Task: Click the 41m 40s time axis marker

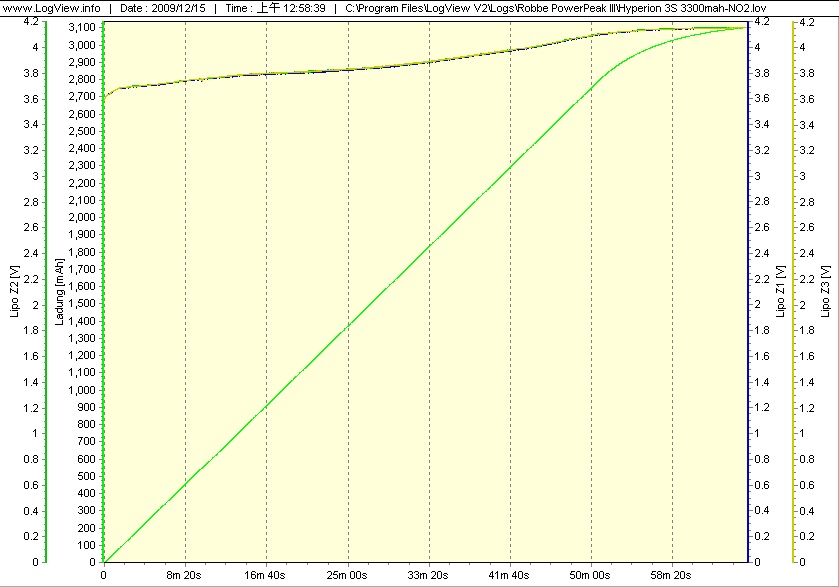Action: click(x=509, y=576)
